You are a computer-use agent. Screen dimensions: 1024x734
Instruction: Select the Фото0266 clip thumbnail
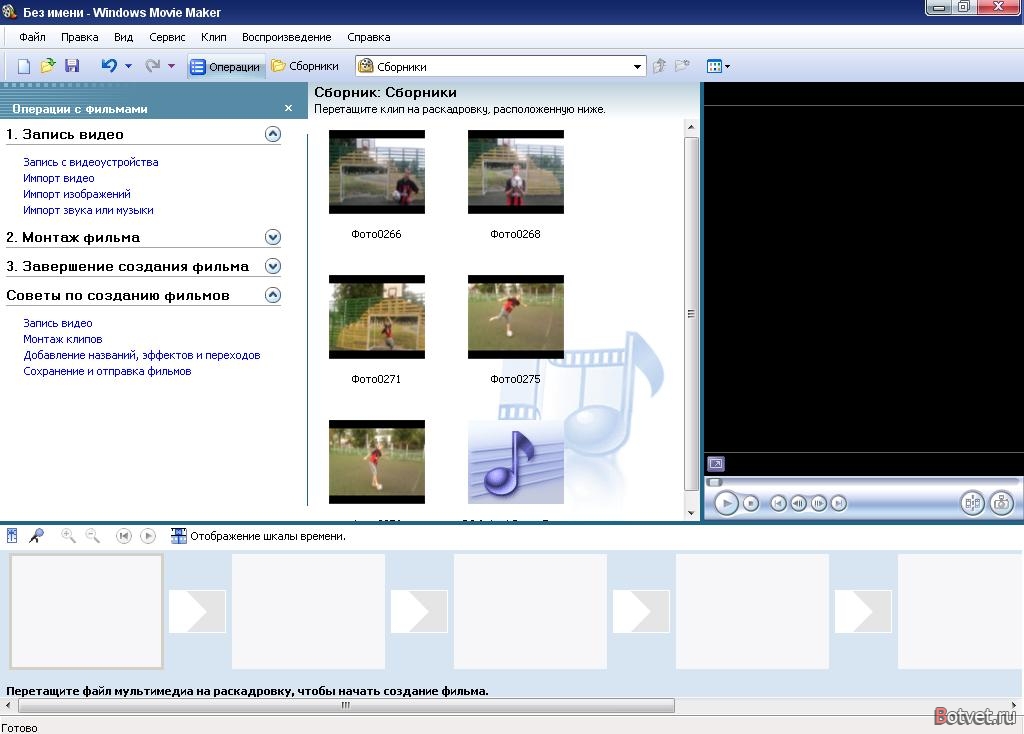(377, 172)
